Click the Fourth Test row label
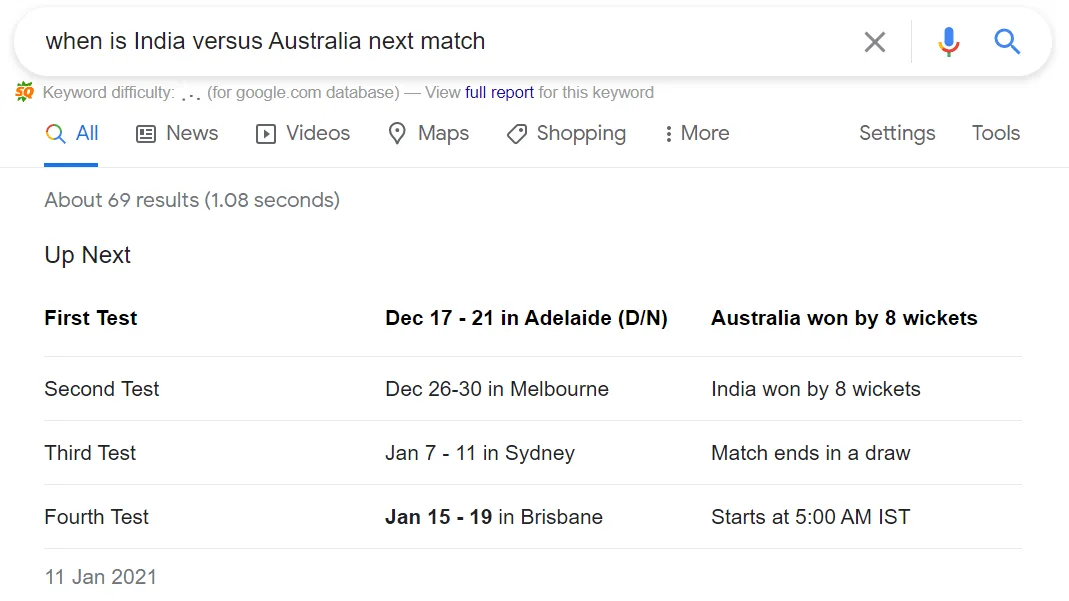The height and width of the screenshot is (601, 1069). 96,517
